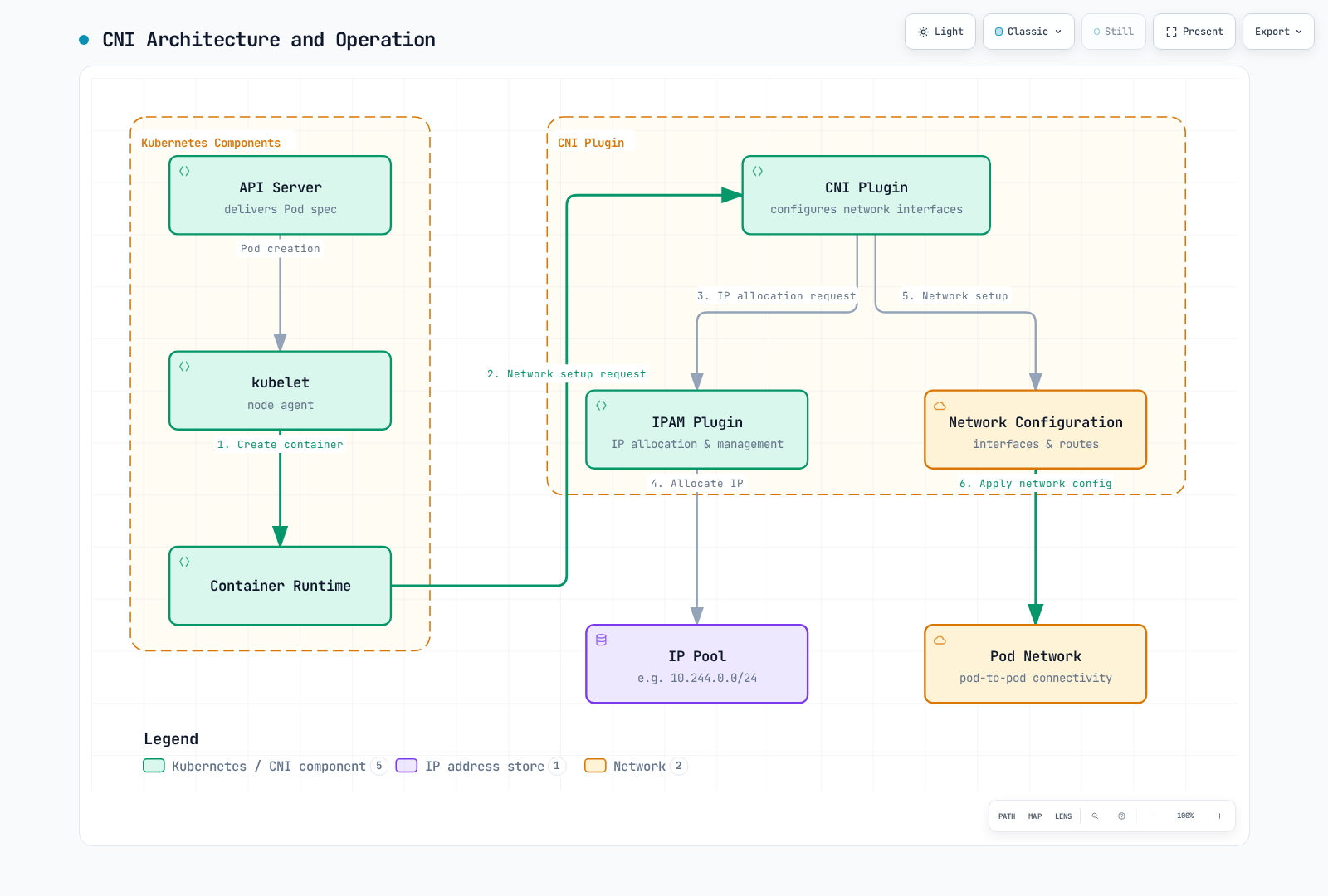Click 'interfaces & routes' subtitle text
1328x896 pixels.
(1035, 444)
